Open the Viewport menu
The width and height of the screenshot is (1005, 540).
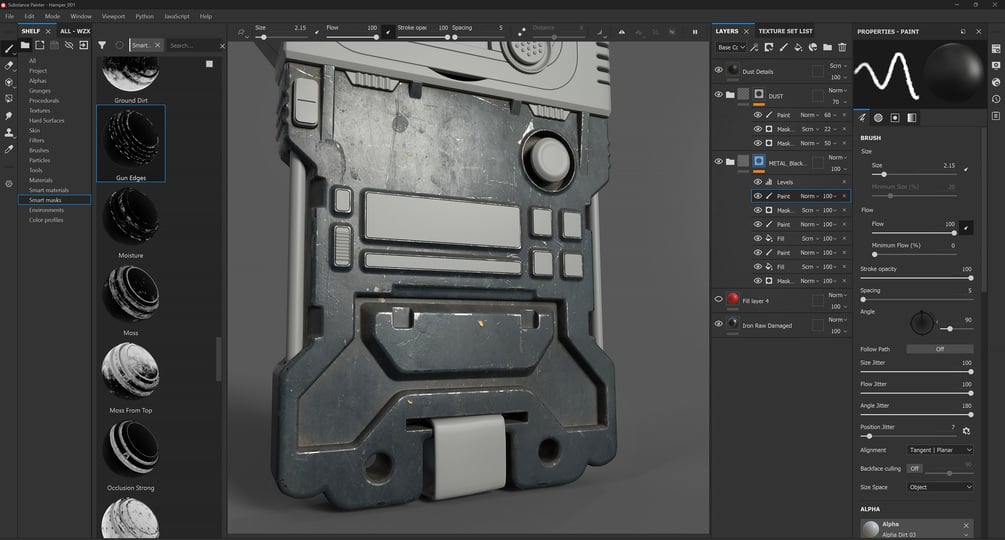pos(113,16)
